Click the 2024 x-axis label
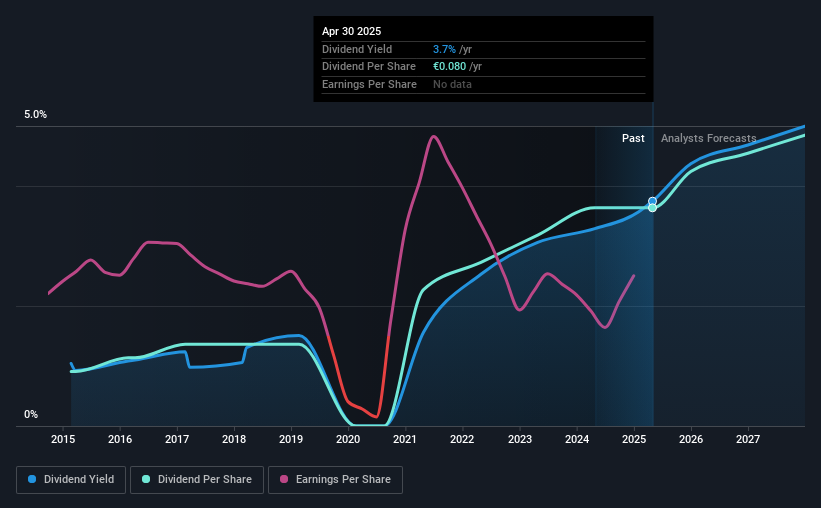 pyautogui.click(x=577, y=439)
